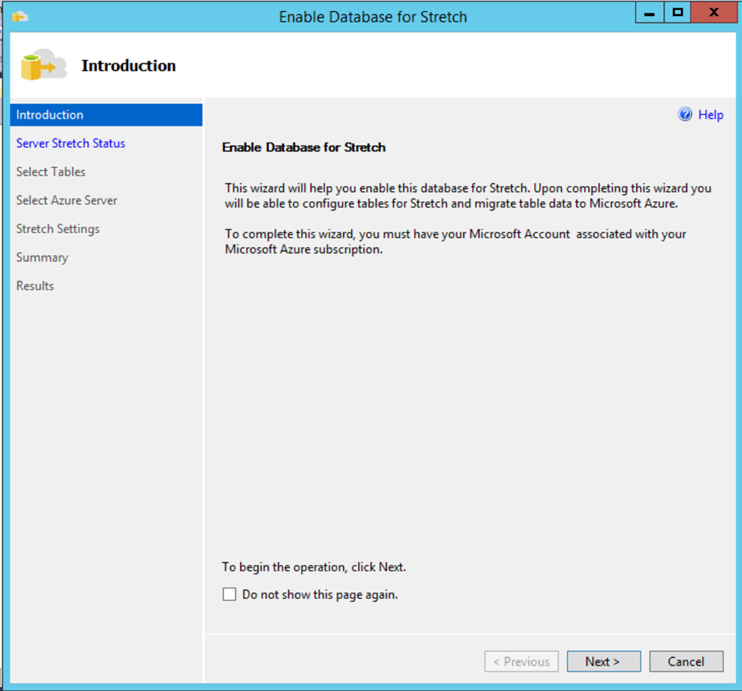Close the wizard with the red X
Screen dimensions: 742x691
tap(714, 13)
